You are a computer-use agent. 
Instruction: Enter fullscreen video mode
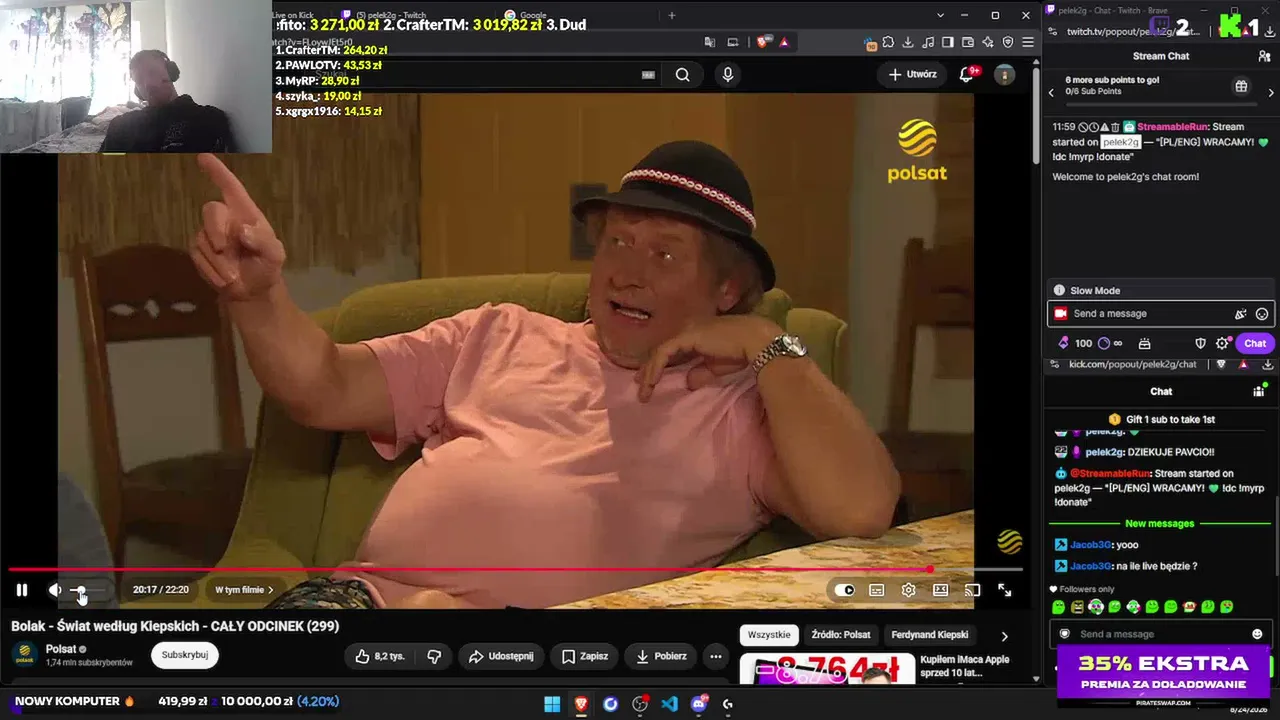coord(1004,590)
